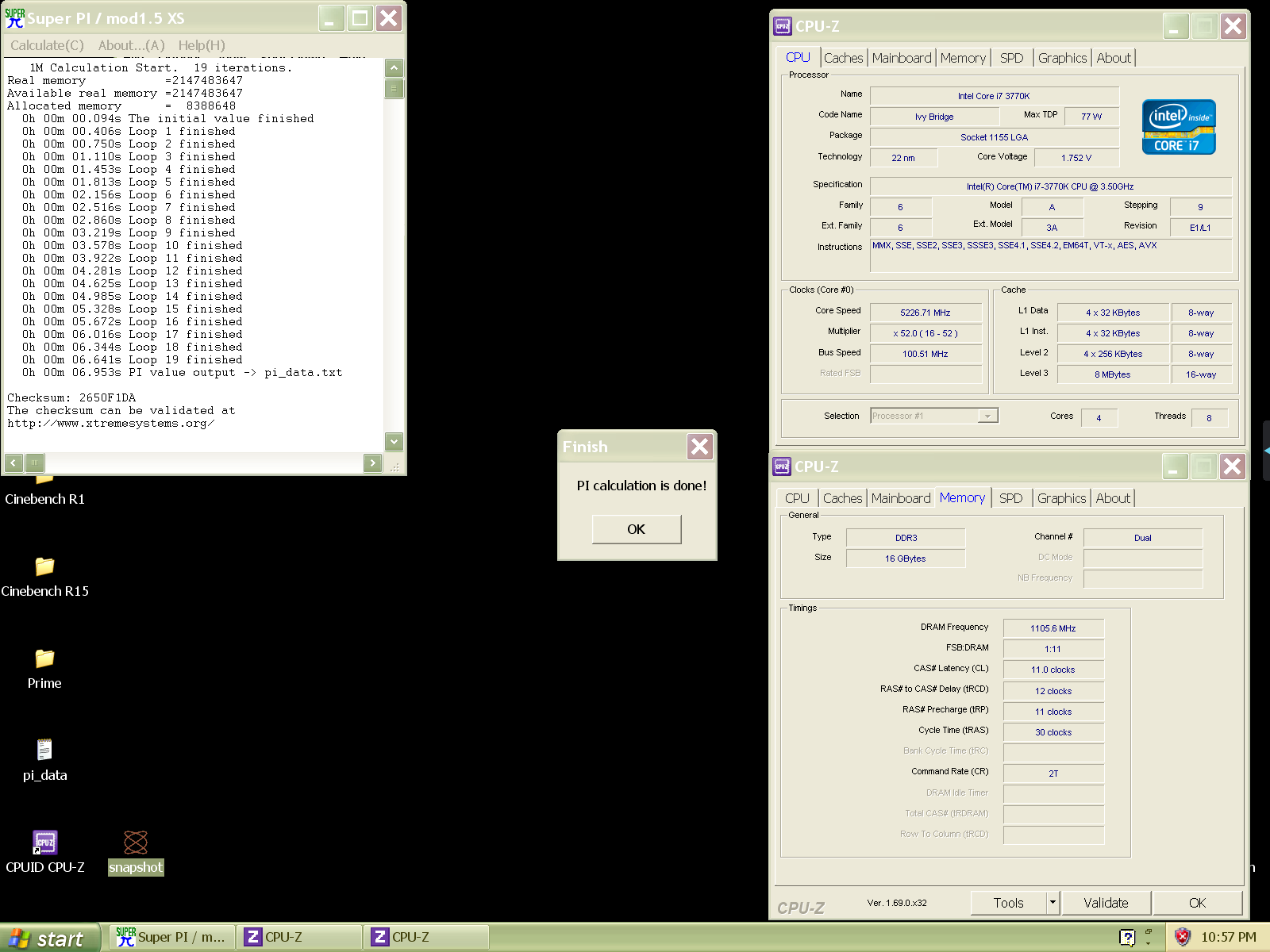
Task: Switch to About tab in upper CPU-Z
Action: click(x=1114, y=58)
